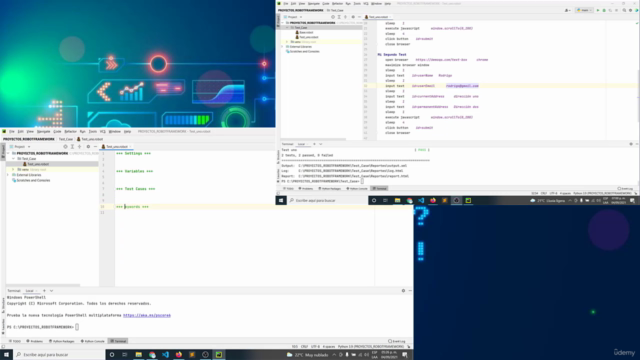Image resolution: width=640 pixels, height=360 pixels.
Task: Open https://aka.ms/pscore6 link in terminal
Action: point(147,315)
